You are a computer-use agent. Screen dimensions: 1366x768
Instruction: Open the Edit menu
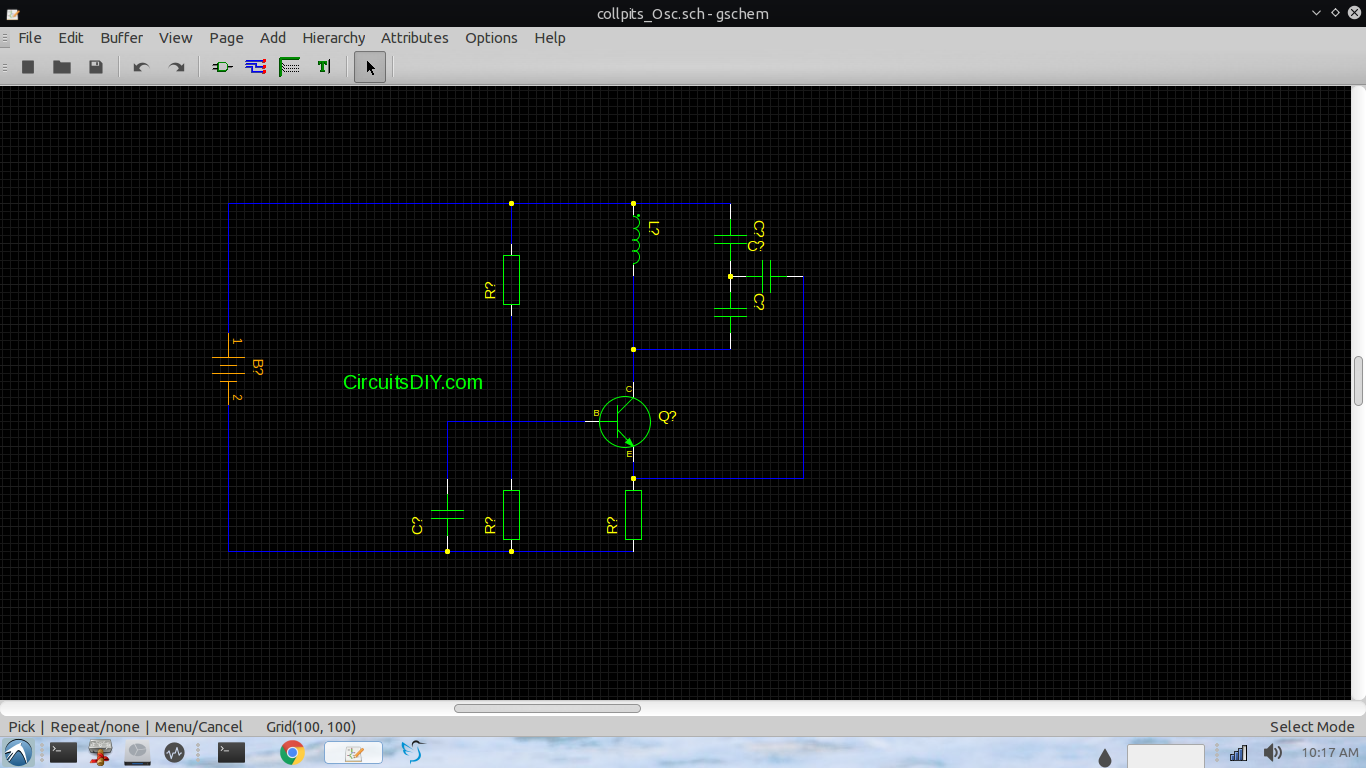pyautogui.click(x=71, y=38)
